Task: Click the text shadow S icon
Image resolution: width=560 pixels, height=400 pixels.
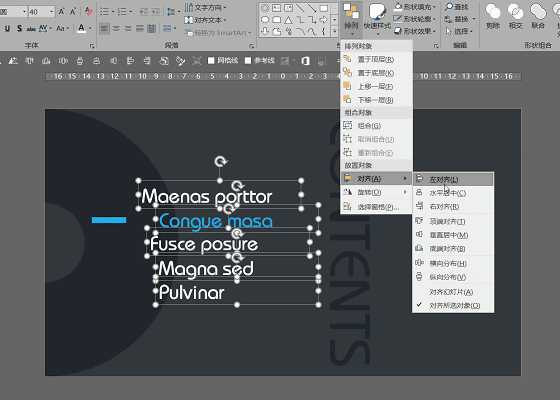Action: point(19,28)
